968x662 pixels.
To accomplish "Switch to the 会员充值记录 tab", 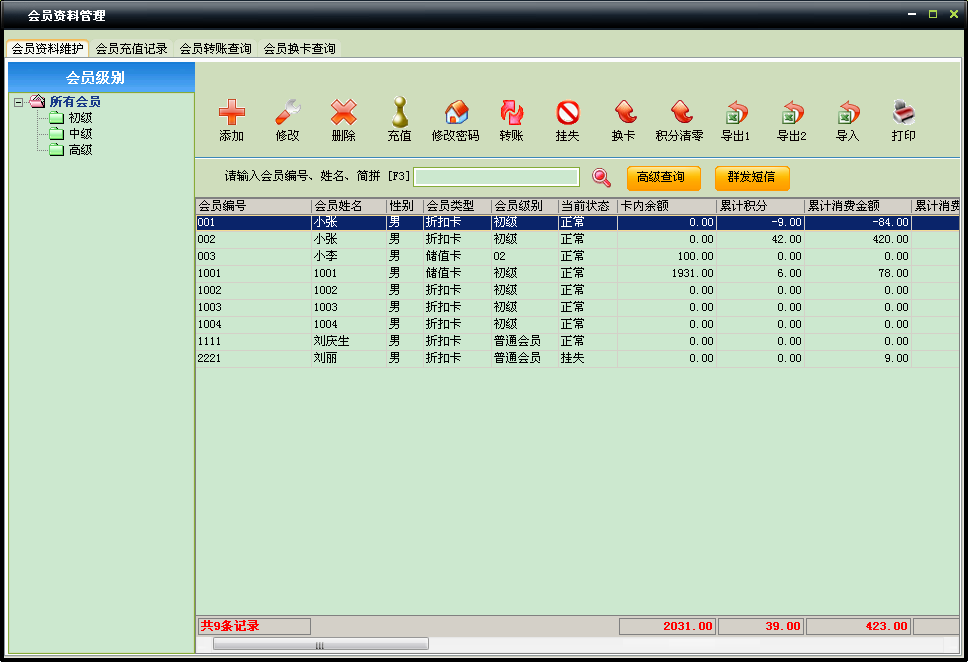I will (131, 48).
